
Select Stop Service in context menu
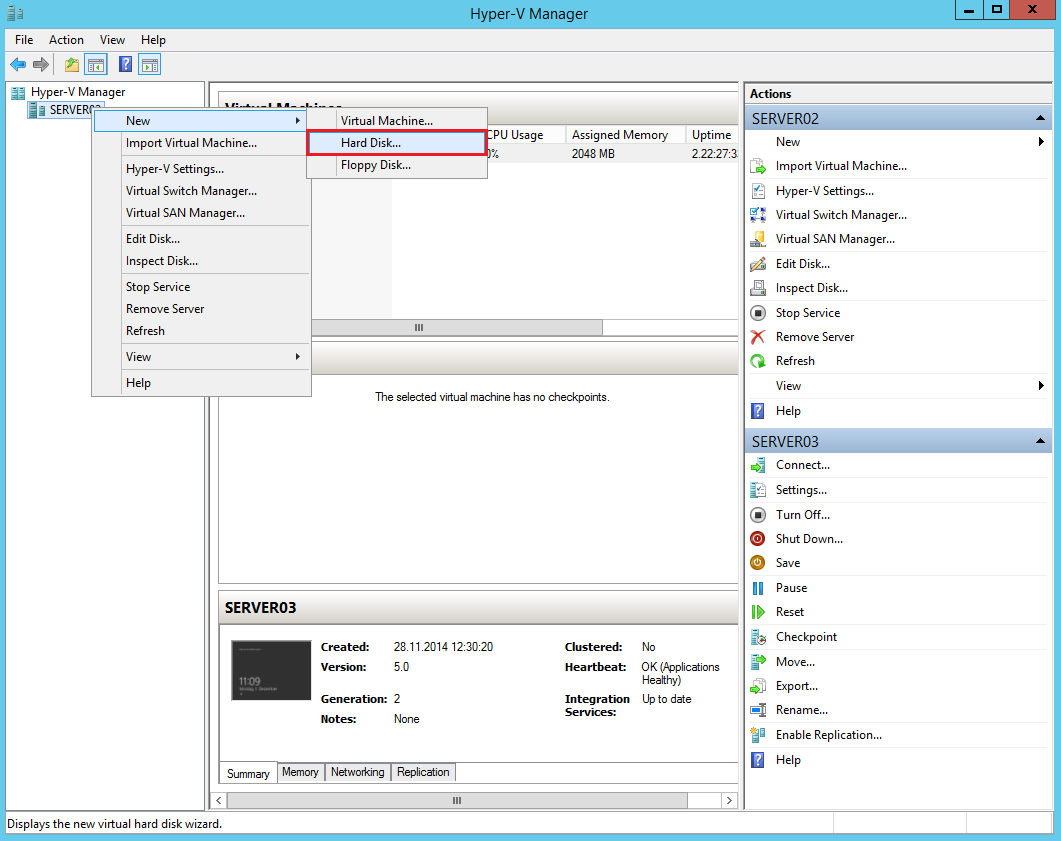[202, 287]
